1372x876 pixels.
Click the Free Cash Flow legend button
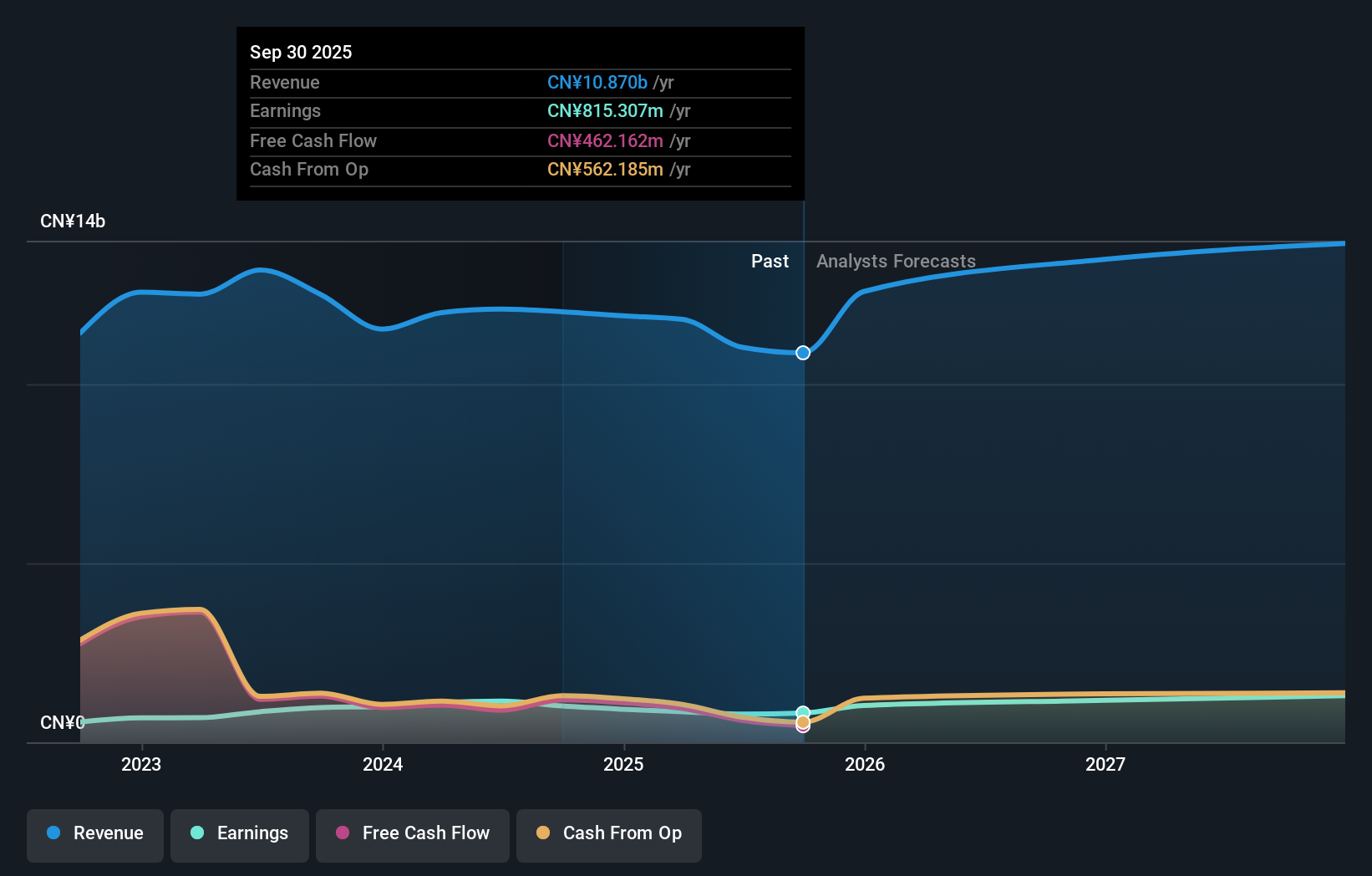tap(412, 833)
